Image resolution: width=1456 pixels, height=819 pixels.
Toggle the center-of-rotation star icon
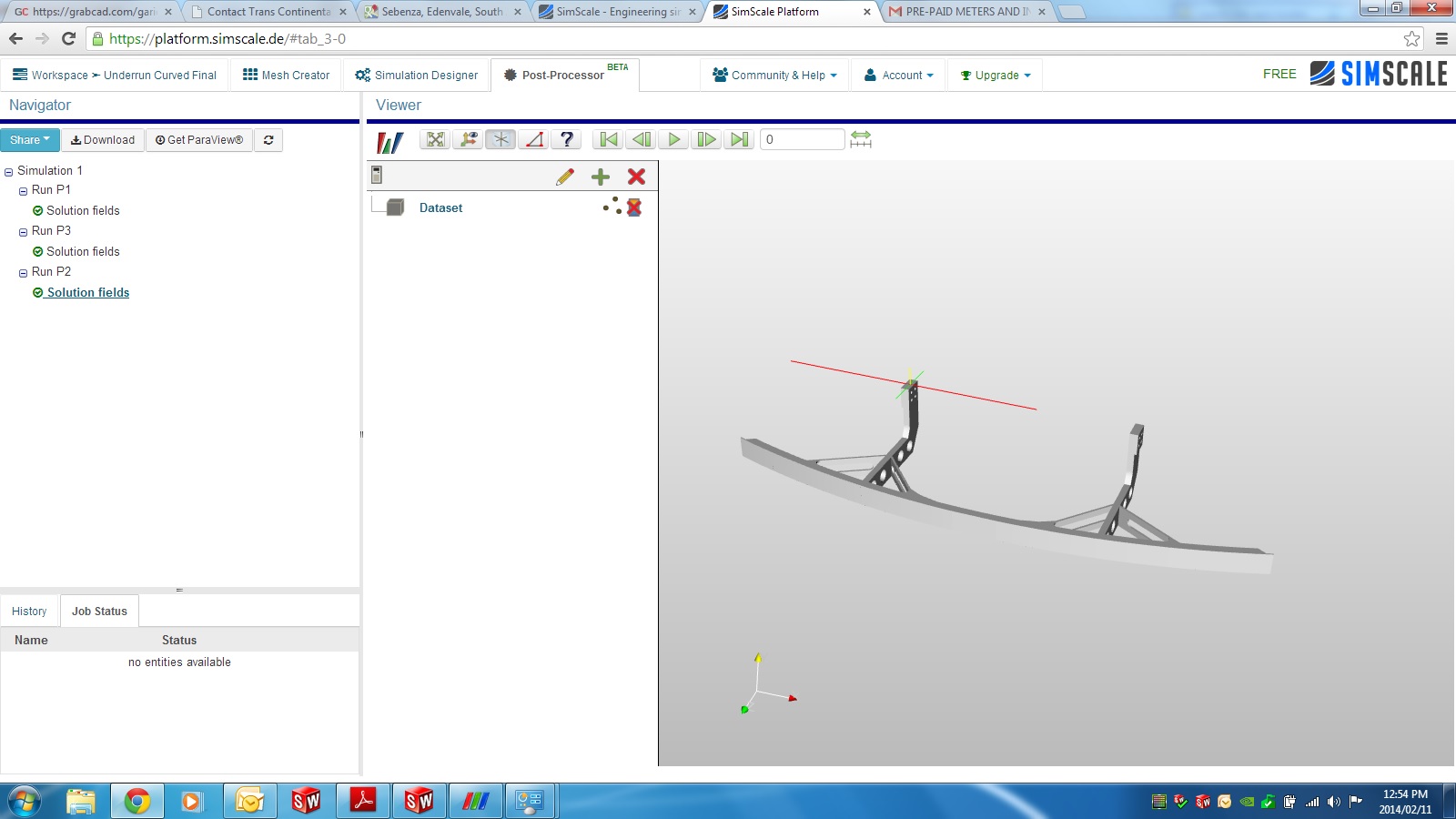(x=501, y=139)
